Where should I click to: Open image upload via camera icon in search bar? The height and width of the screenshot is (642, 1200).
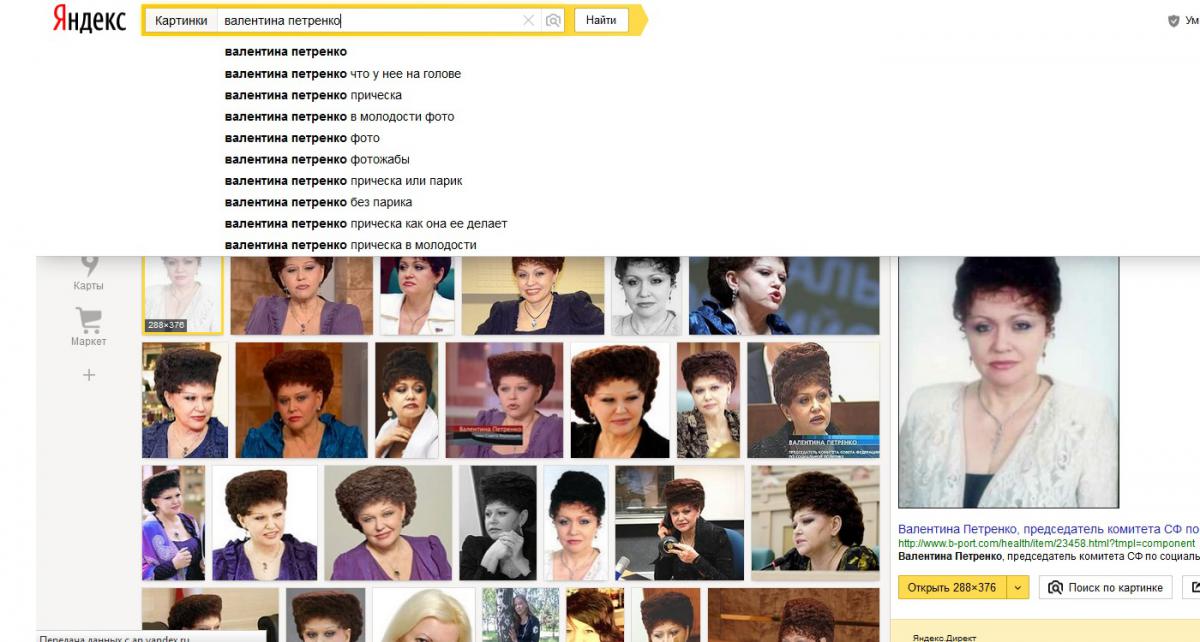[553, 20]
